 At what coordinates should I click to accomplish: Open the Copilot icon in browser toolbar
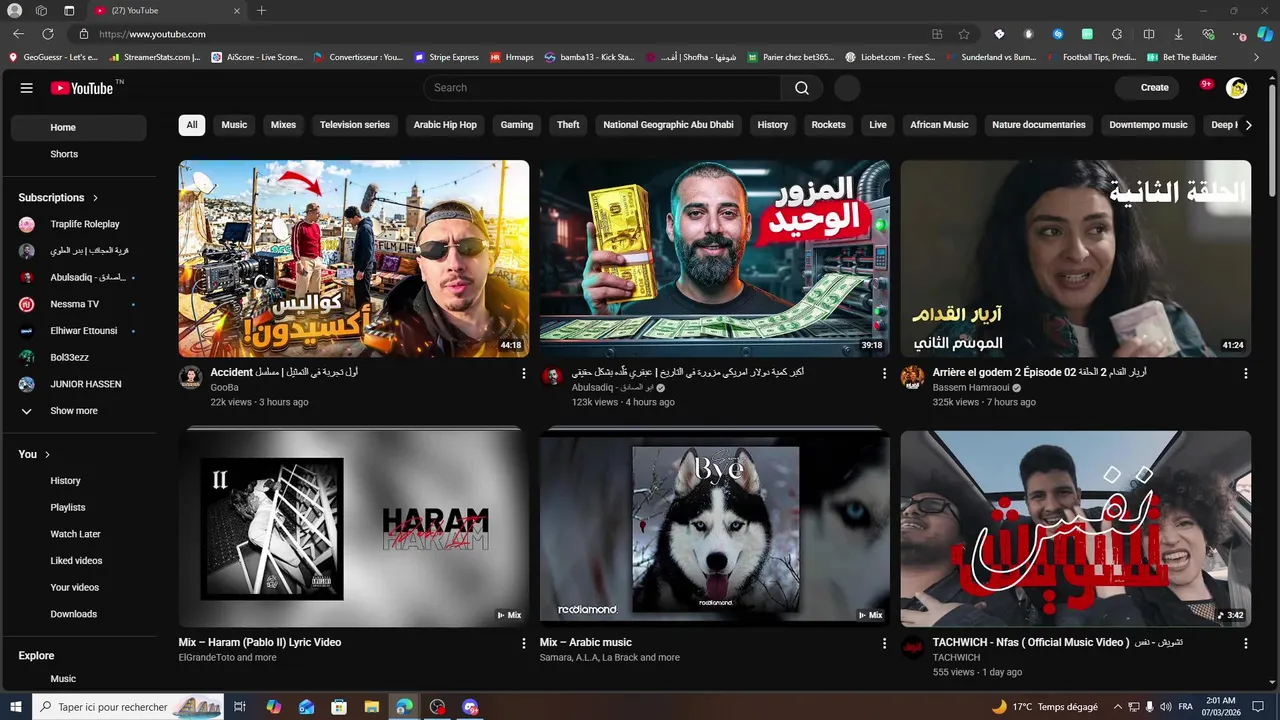point(1264,34)
